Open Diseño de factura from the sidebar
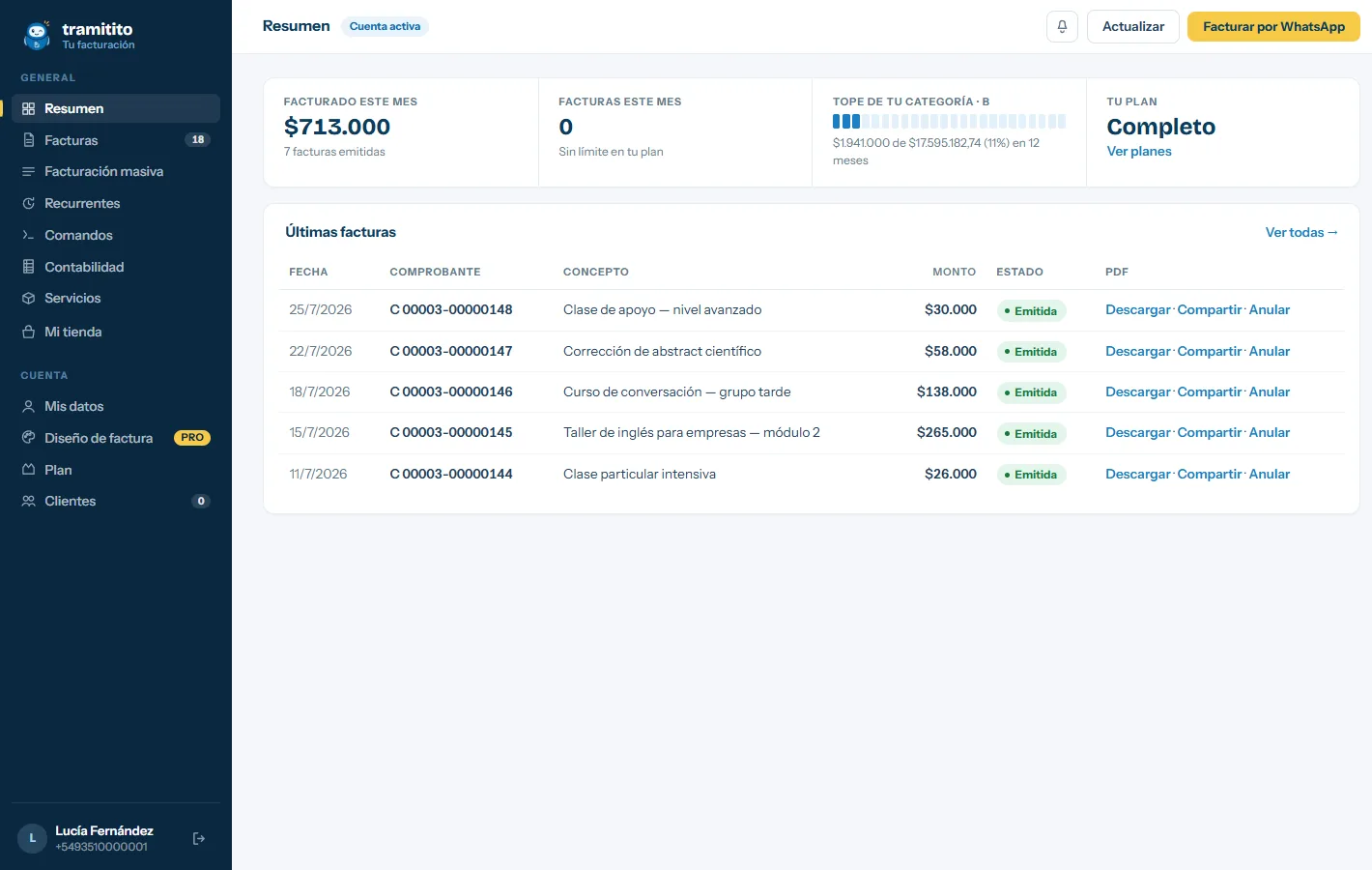This screenshot has width=1372, height=870. tap(116, 438)
